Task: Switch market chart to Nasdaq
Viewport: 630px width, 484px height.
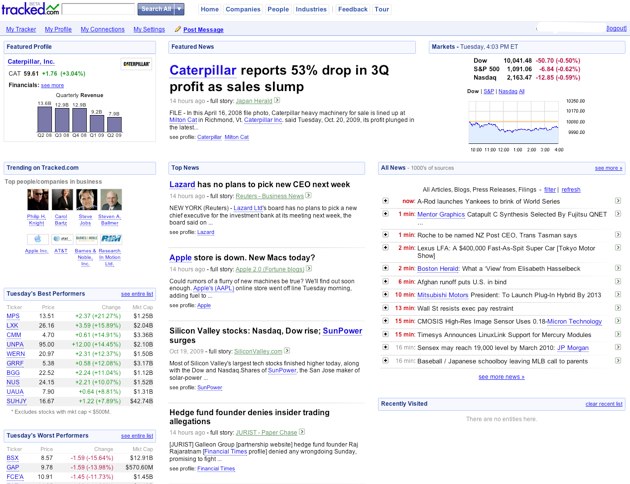Action: (x=508, y=91)
